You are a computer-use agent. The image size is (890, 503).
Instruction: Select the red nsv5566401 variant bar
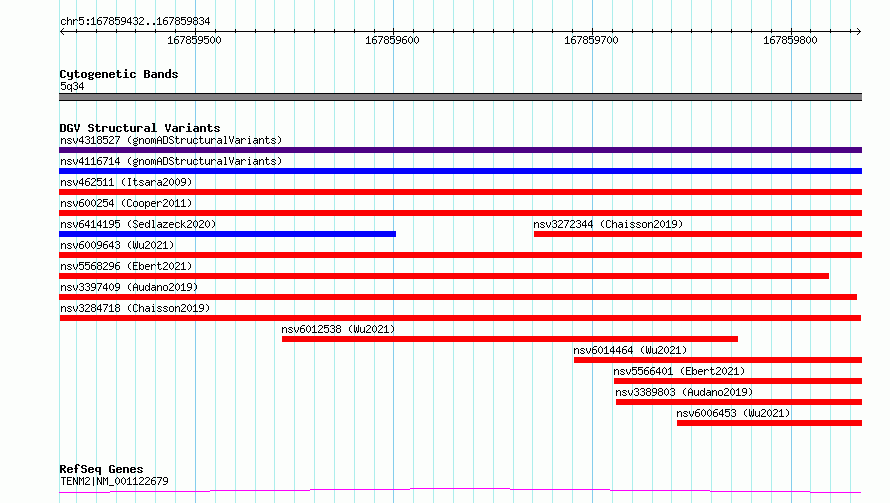(x=738, y=381)
